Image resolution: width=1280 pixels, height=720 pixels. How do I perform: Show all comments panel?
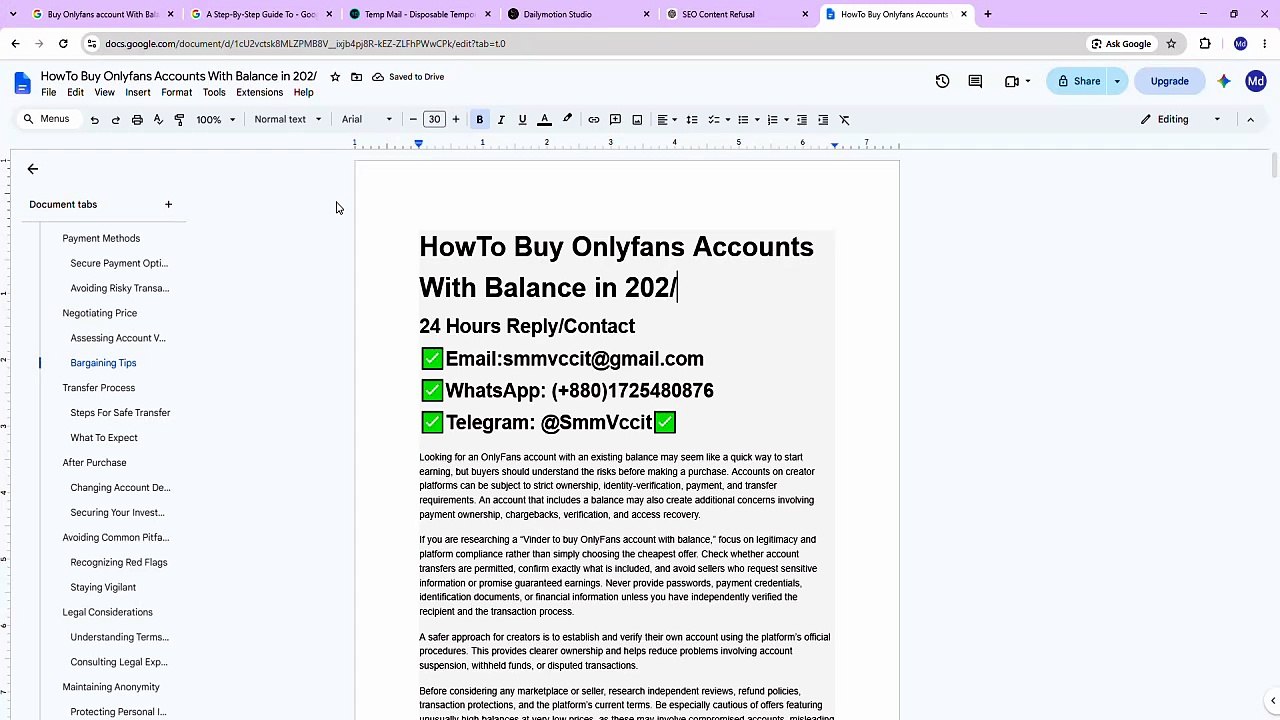[975, 81]
